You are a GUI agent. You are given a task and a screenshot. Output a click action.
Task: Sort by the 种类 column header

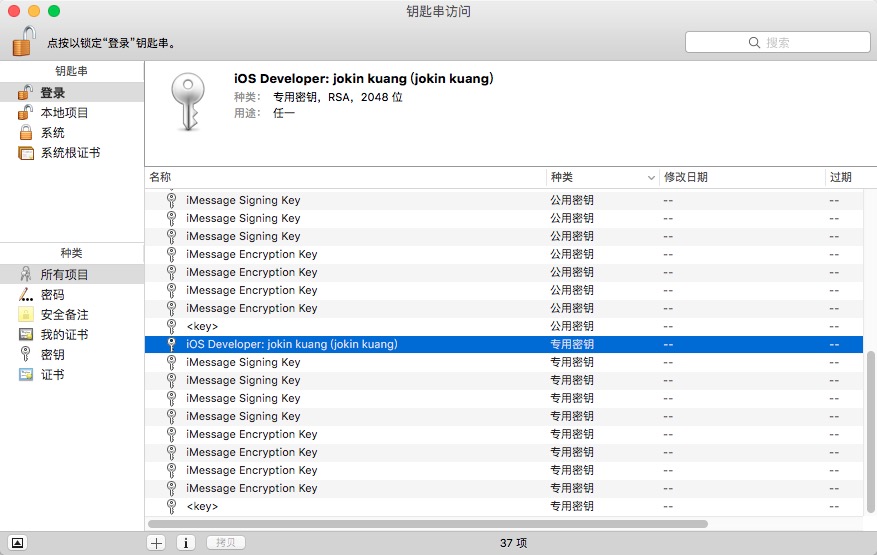[x=602, y=177]
